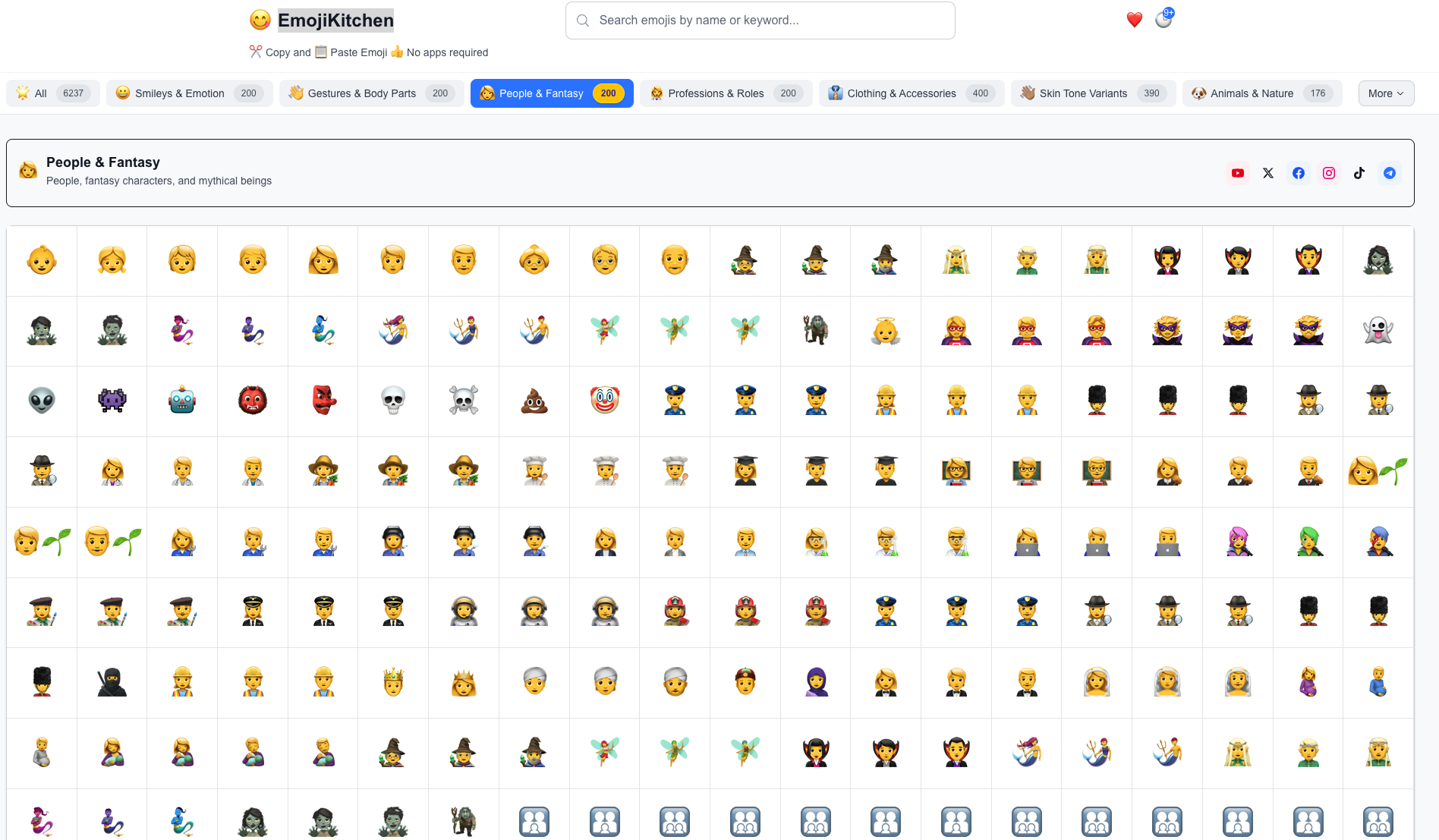Click the magnifier icon in search box
This screenshot has width=1439, height=840.
pos(583,20)
